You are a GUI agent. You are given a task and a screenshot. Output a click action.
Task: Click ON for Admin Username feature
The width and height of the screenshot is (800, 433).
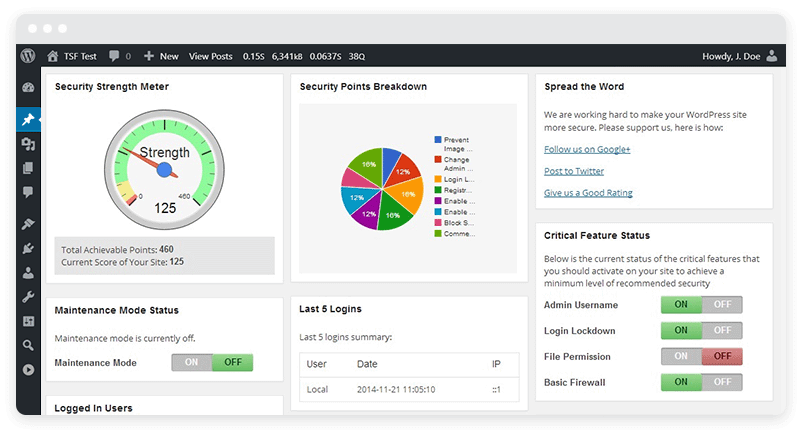coord(681,304)
